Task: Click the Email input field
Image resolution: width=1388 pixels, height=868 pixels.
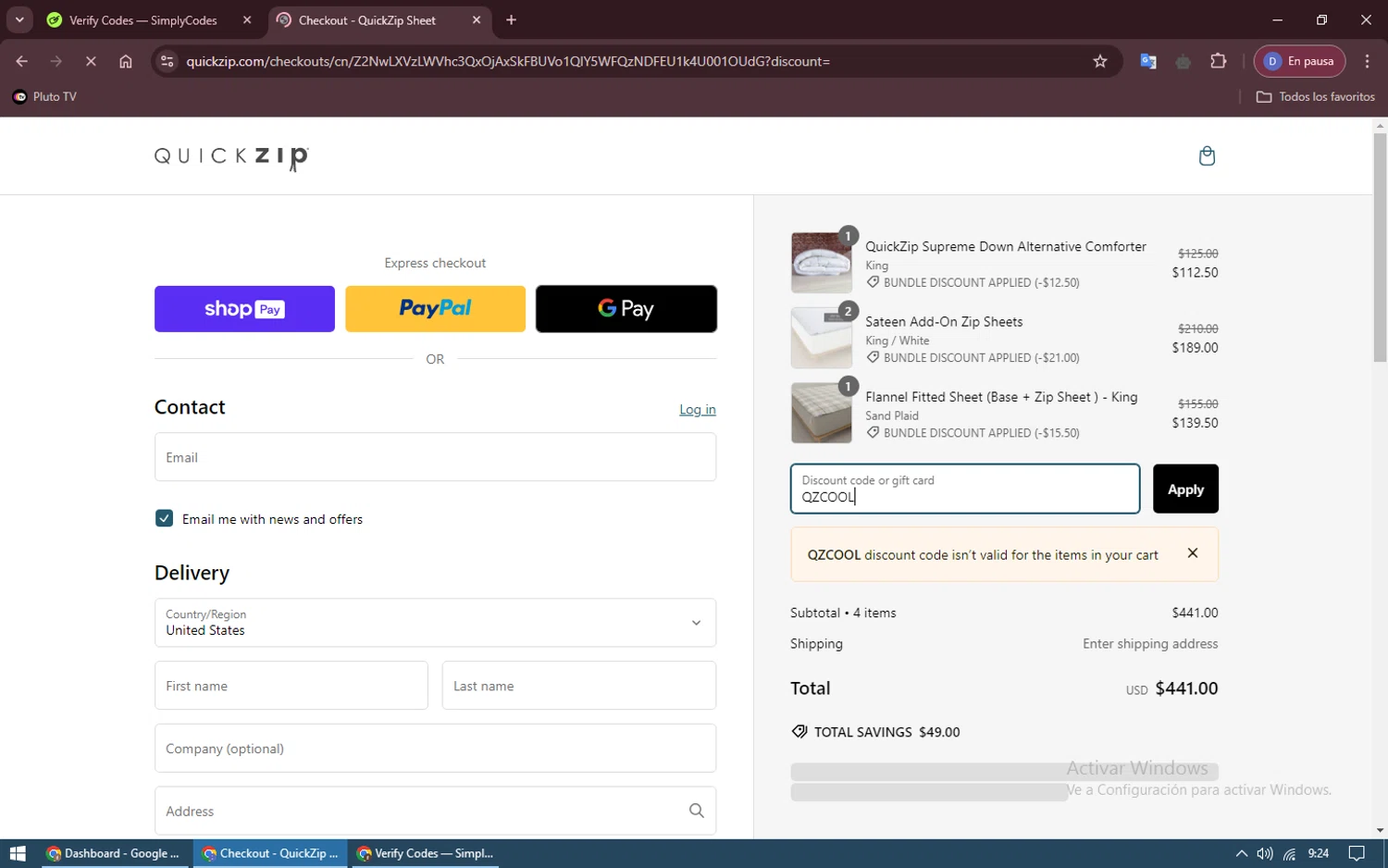Action: 435,457
